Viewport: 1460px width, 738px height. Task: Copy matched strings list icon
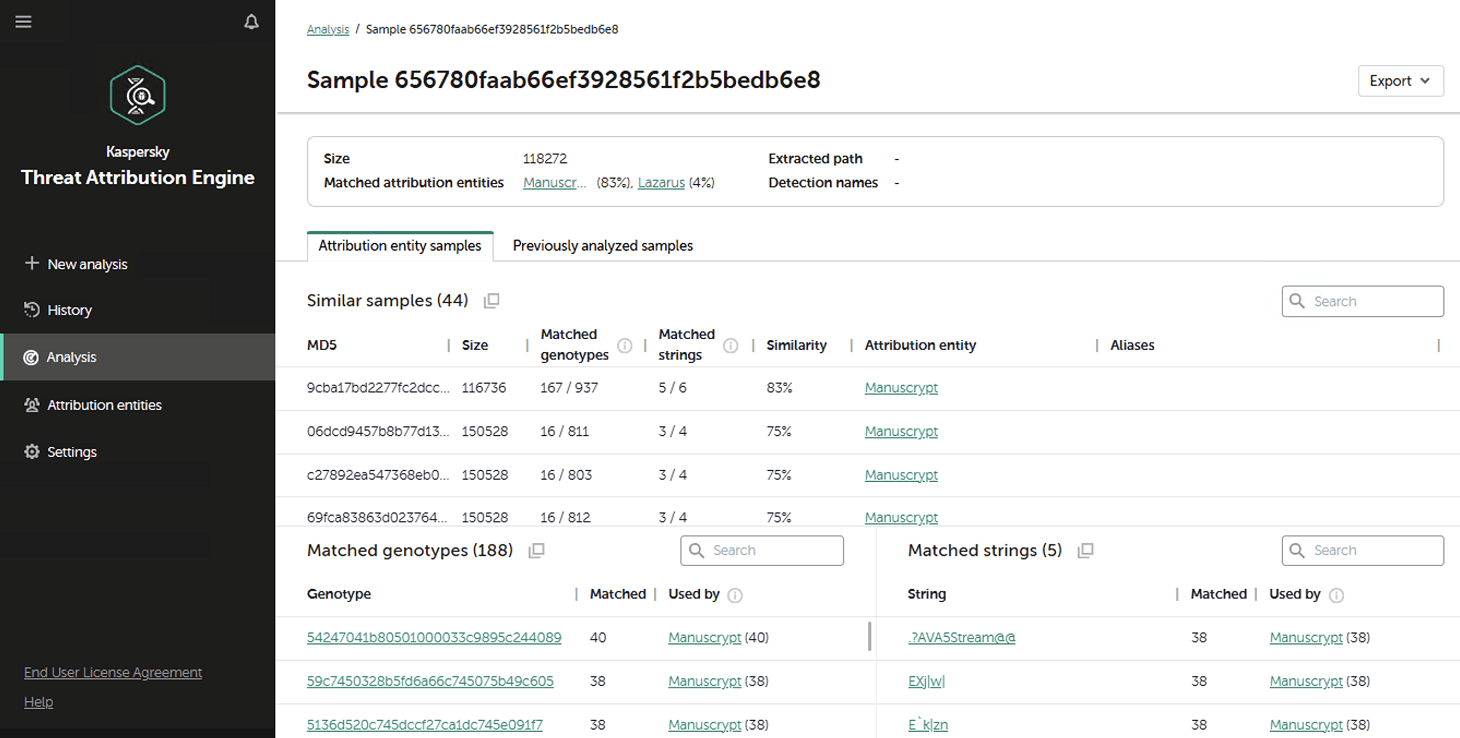click(x=1085, y=551)
